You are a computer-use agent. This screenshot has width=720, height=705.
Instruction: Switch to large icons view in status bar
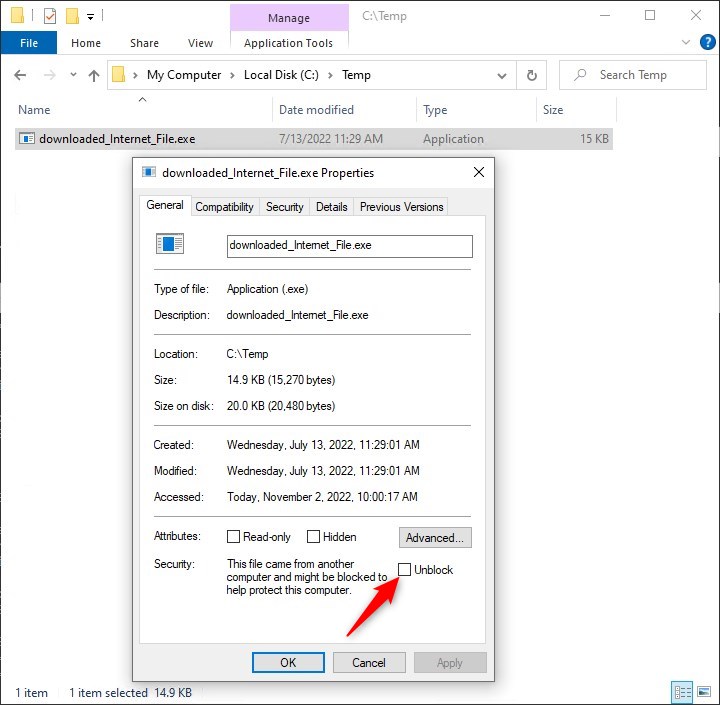[704, 692]
